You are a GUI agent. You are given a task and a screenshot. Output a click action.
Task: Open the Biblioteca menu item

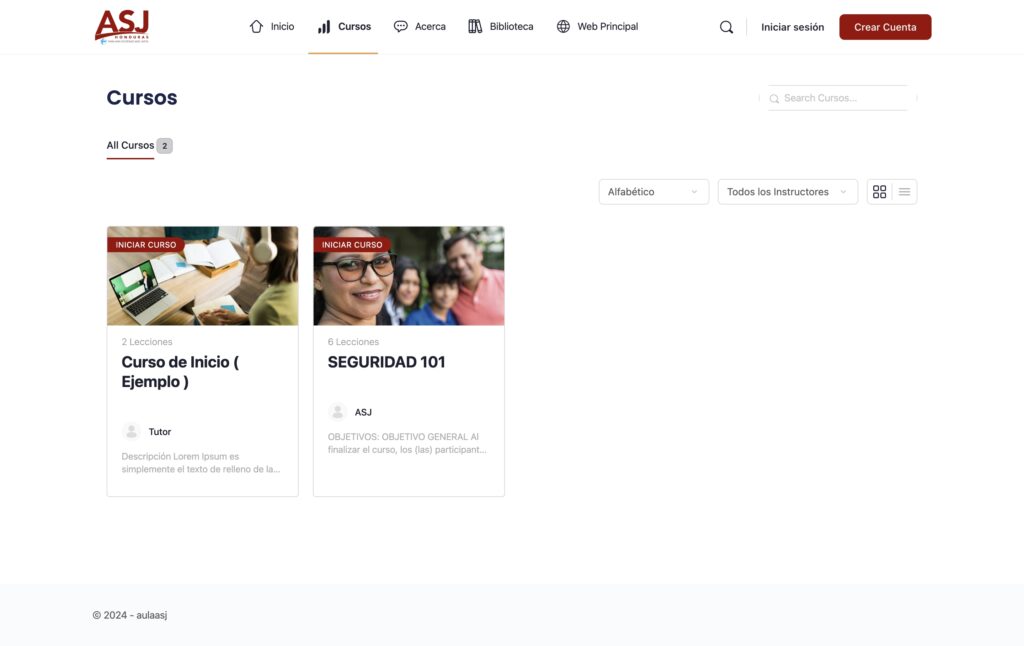point(501,27)
